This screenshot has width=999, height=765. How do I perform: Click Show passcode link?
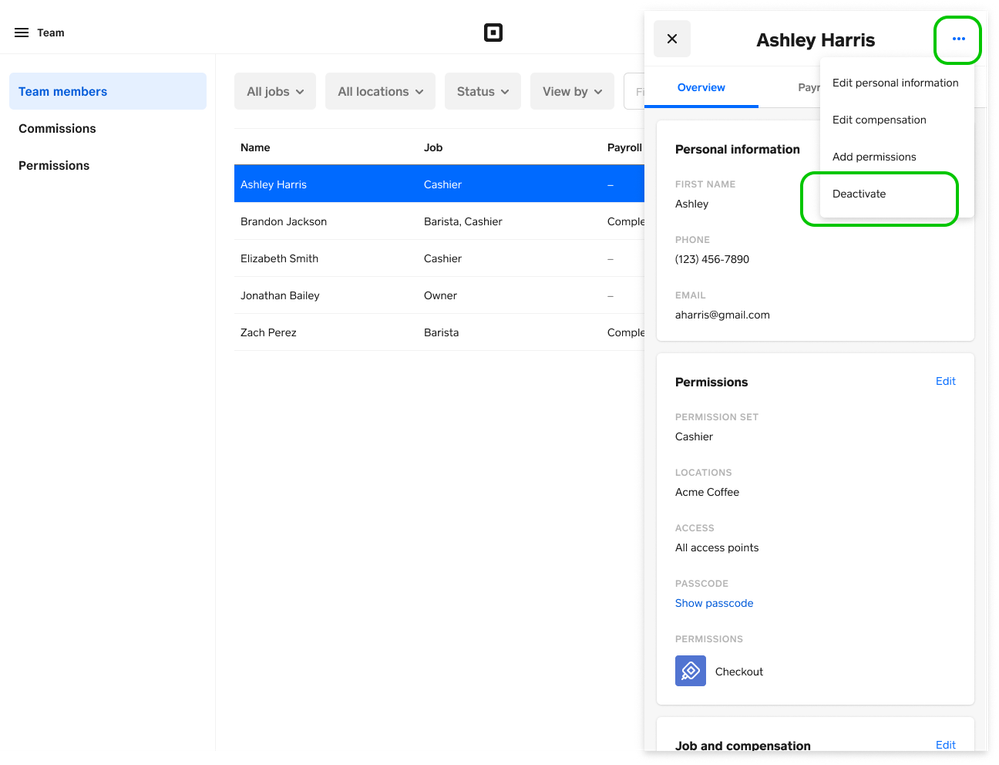(714, 603)
